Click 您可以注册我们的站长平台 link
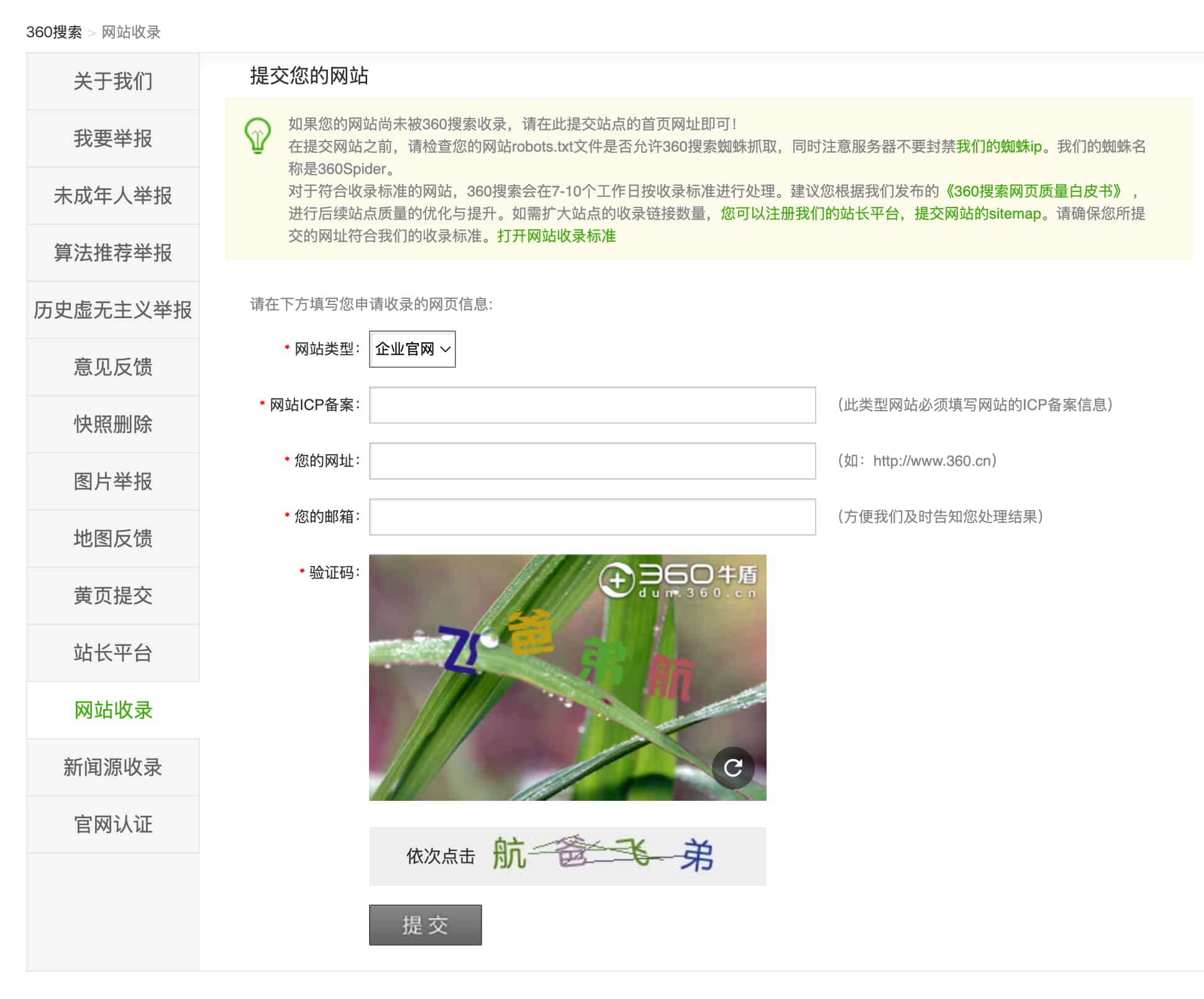 [x=810, y=214]
